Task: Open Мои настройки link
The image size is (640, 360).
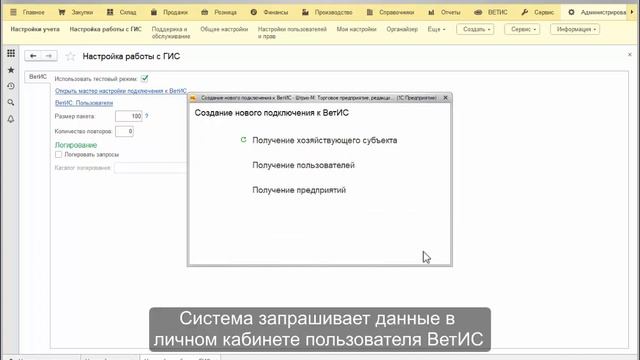Action: [x=356, y=29]
